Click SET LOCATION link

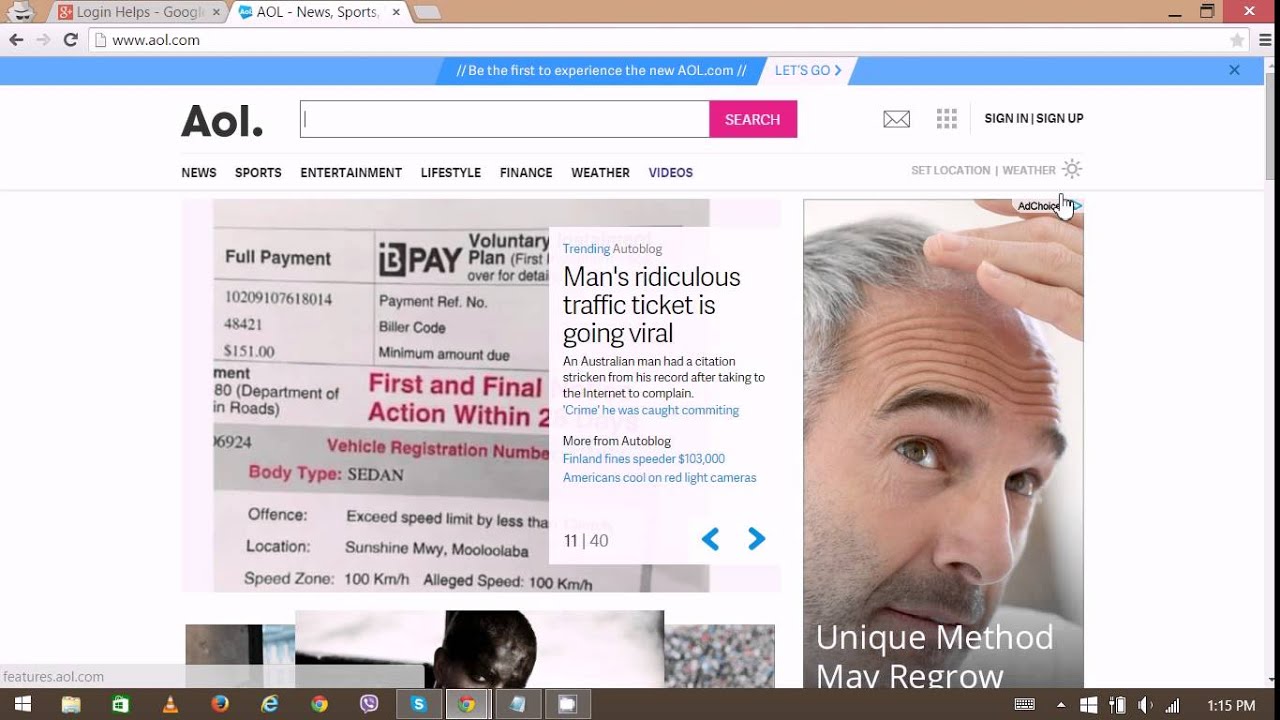tap(950, 170)
